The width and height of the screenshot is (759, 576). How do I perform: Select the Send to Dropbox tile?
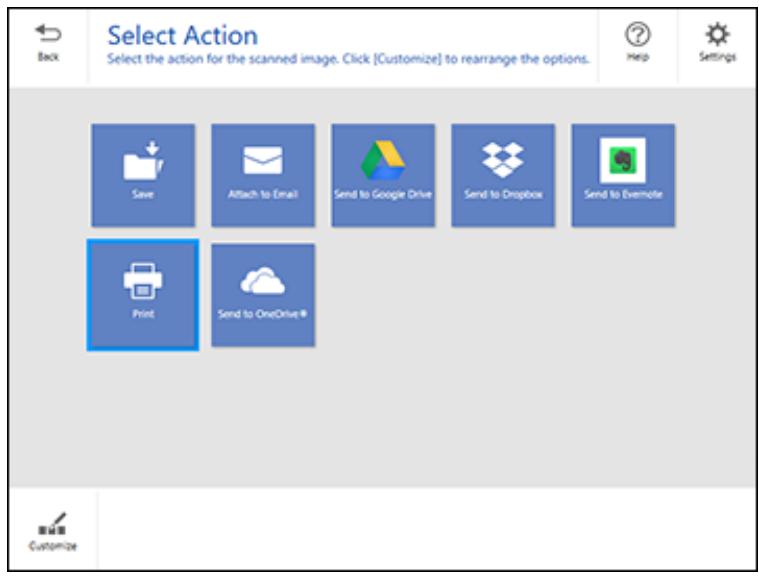[503, 175]
